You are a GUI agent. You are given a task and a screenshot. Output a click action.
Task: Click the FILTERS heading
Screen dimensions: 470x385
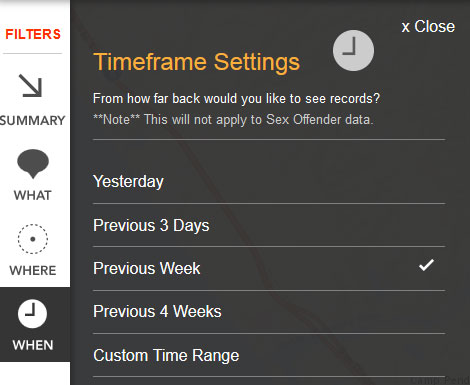pos(33,34)
